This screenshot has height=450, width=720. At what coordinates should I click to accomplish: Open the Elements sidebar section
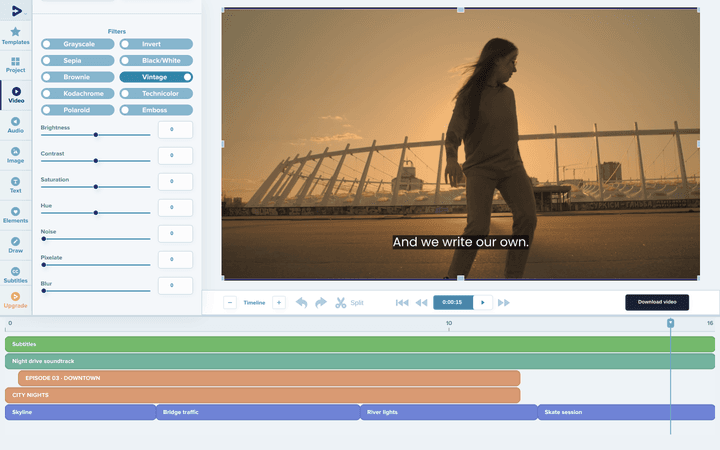pyautogui.click(x=16, y=215)
